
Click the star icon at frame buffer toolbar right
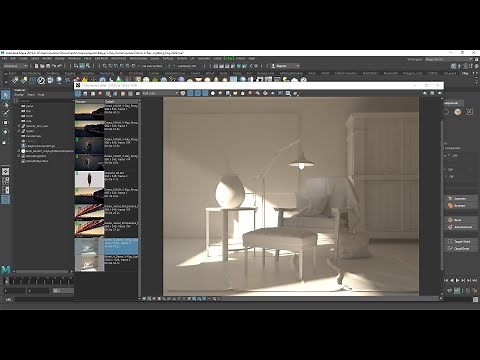click(424, 93)
